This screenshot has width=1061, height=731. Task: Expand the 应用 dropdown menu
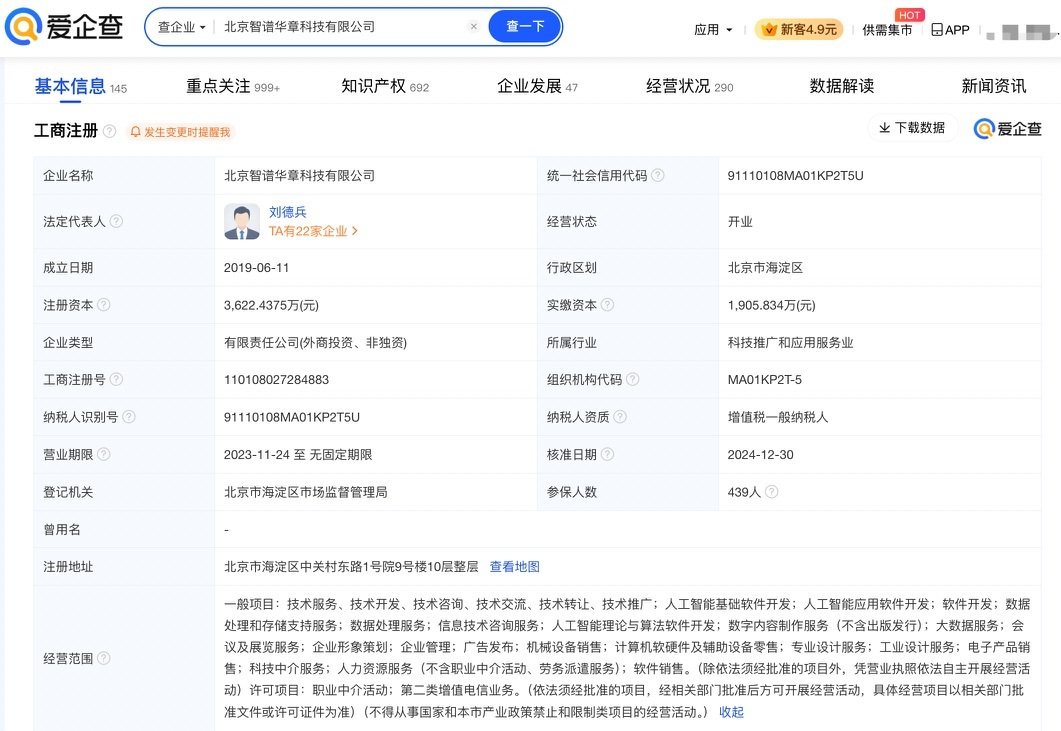tap(713, 30)
